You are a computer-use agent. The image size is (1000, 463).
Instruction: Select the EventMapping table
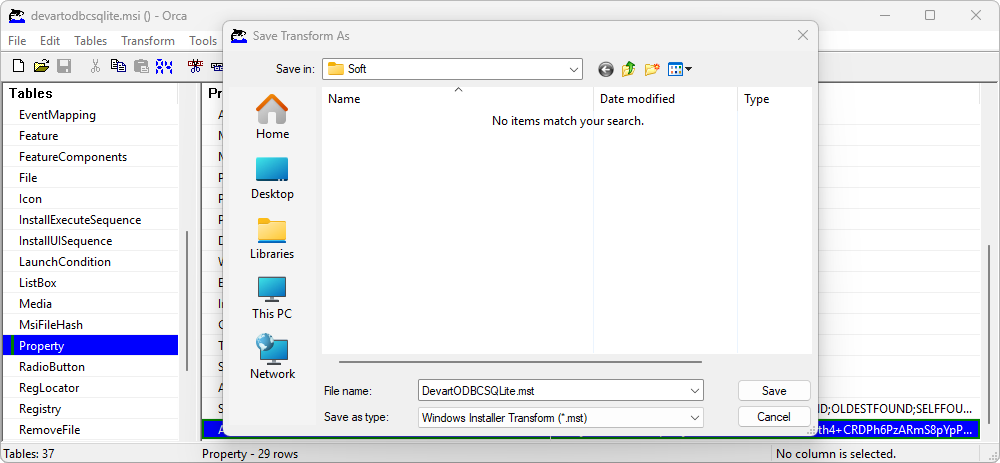(91, 115)
